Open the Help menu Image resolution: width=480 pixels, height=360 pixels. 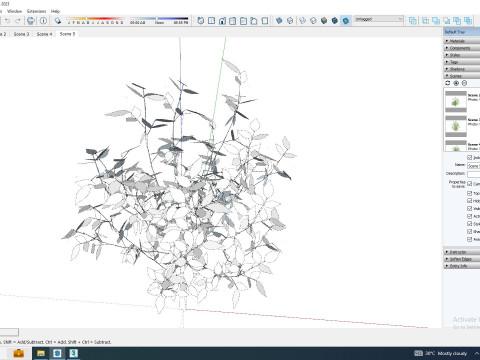[55, 11]
